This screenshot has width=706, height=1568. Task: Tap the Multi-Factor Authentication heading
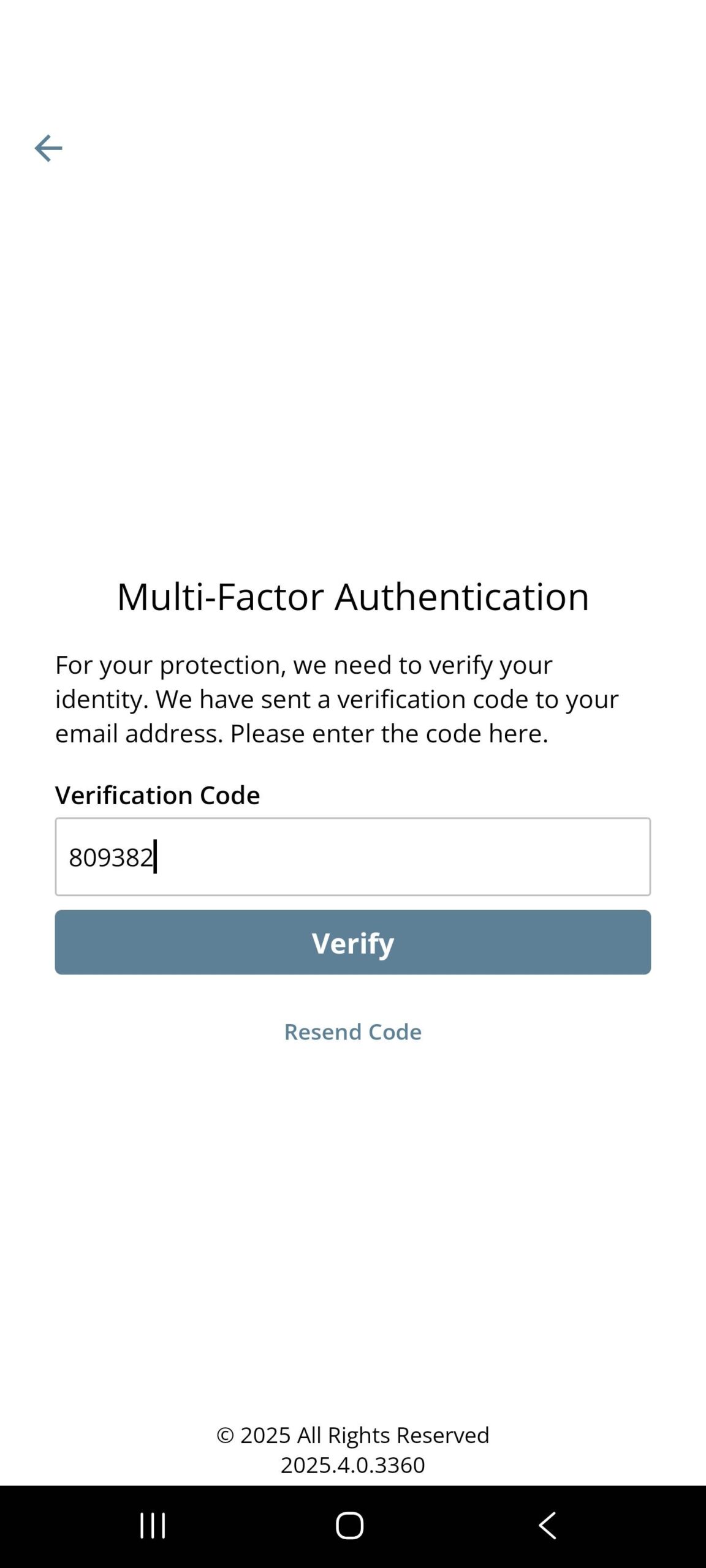pyautogui.click(x=353, y=596)
